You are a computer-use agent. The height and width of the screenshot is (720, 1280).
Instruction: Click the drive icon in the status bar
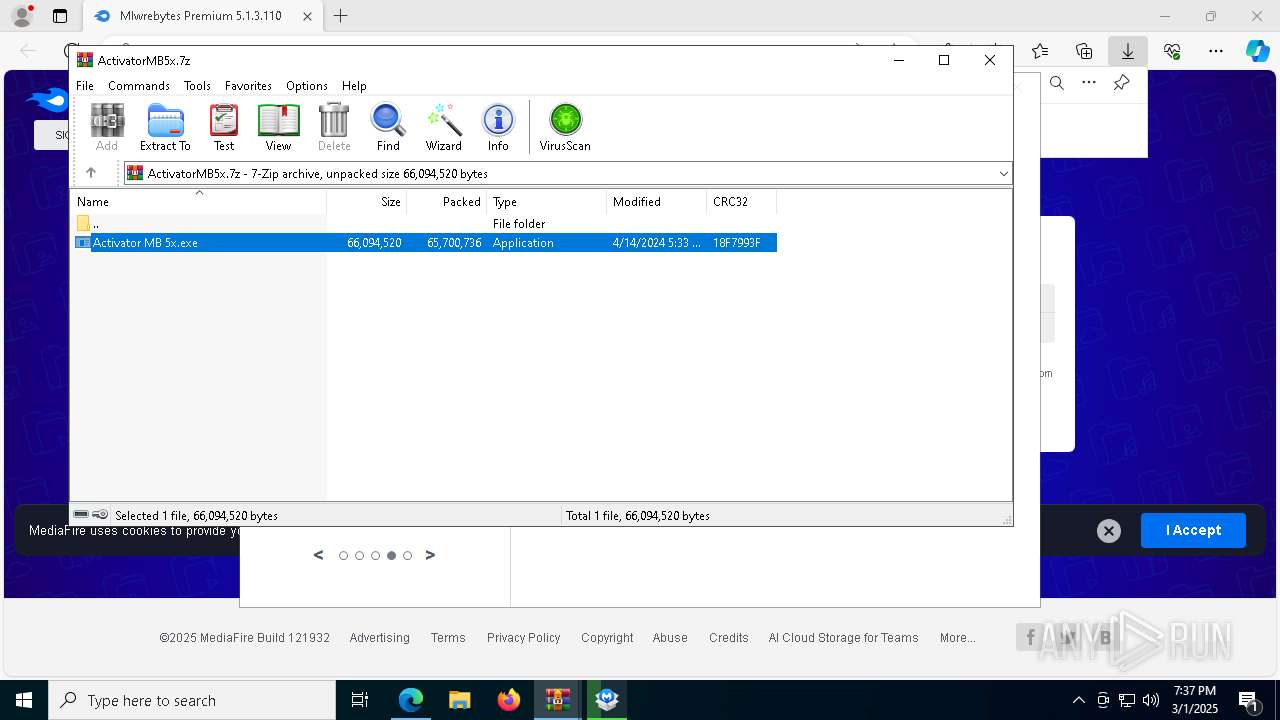(x=81, y=515)
